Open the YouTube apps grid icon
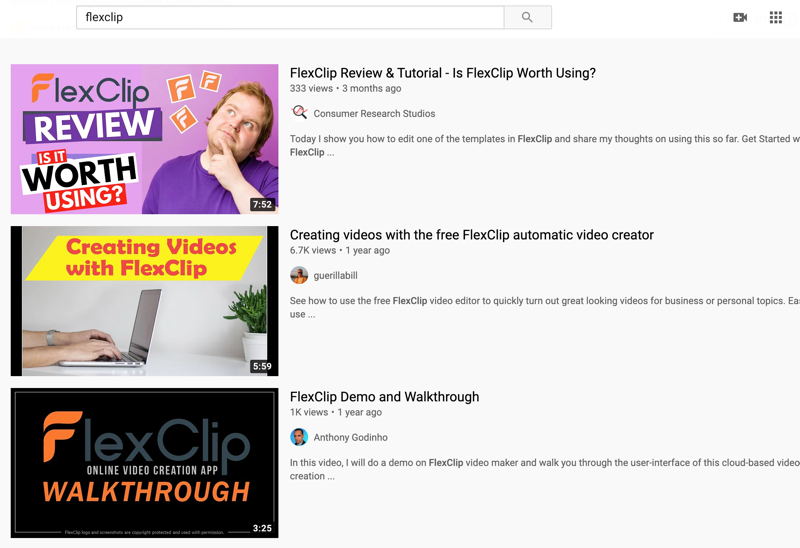 point(776,18)
